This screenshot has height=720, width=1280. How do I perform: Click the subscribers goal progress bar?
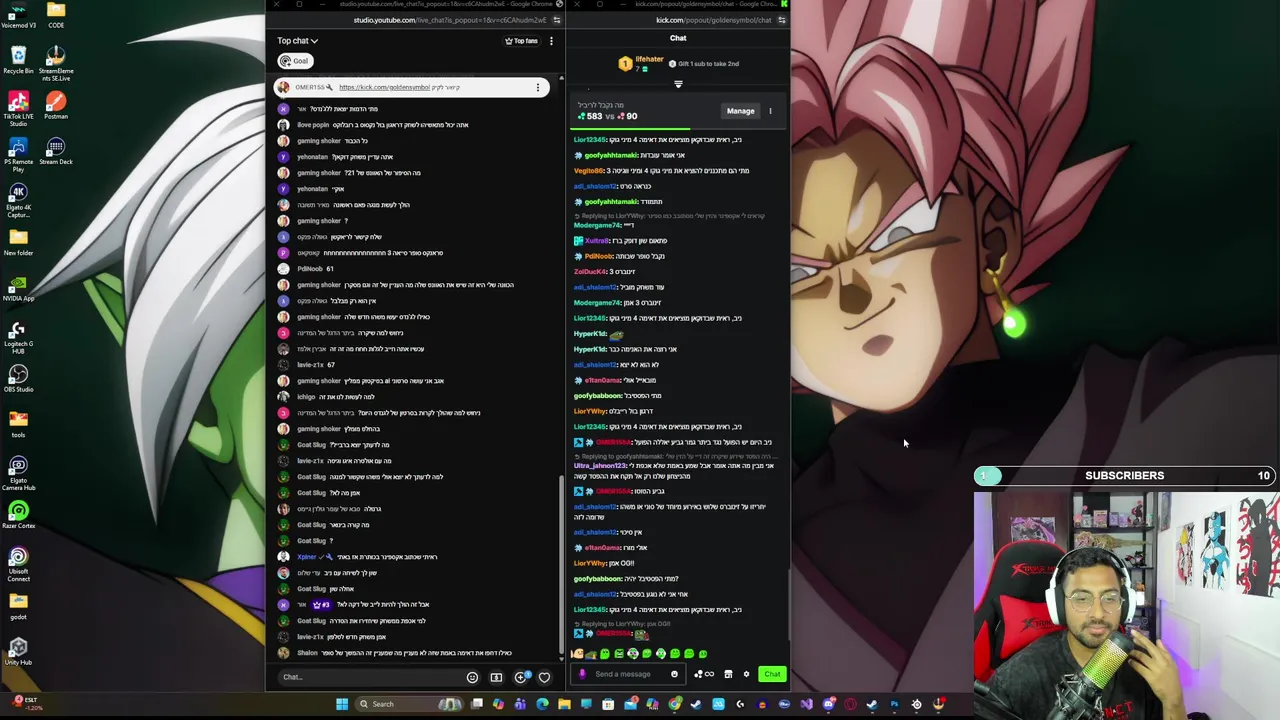pos(1125,476)
